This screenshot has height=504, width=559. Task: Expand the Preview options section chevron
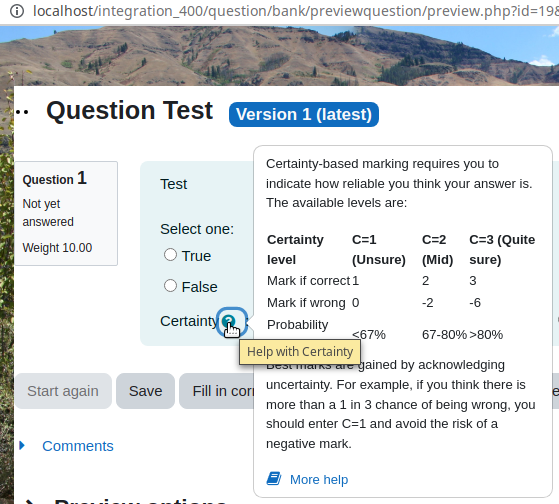(30, 502)
